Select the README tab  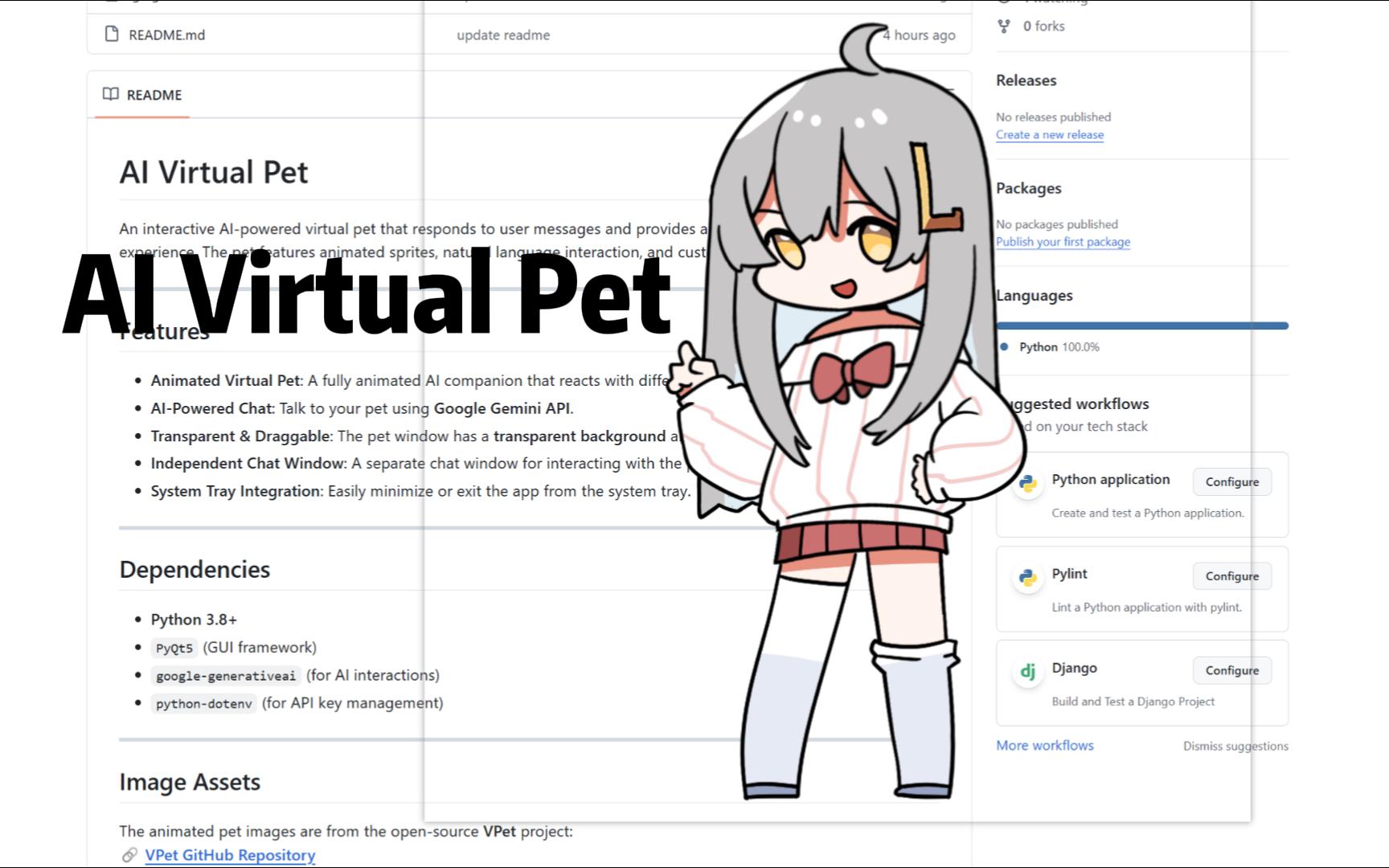click(142, 95)
